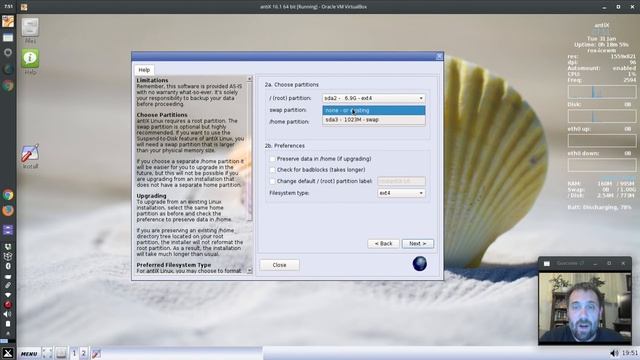Click the purple stacked-bars icon in the dock

click(x=8, y=229)
